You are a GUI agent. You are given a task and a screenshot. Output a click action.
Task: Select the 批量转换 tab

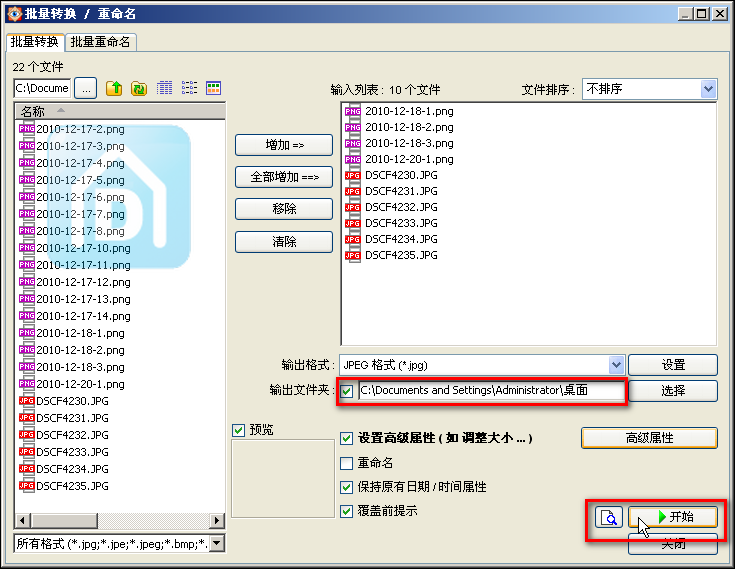tap(35, 42)
